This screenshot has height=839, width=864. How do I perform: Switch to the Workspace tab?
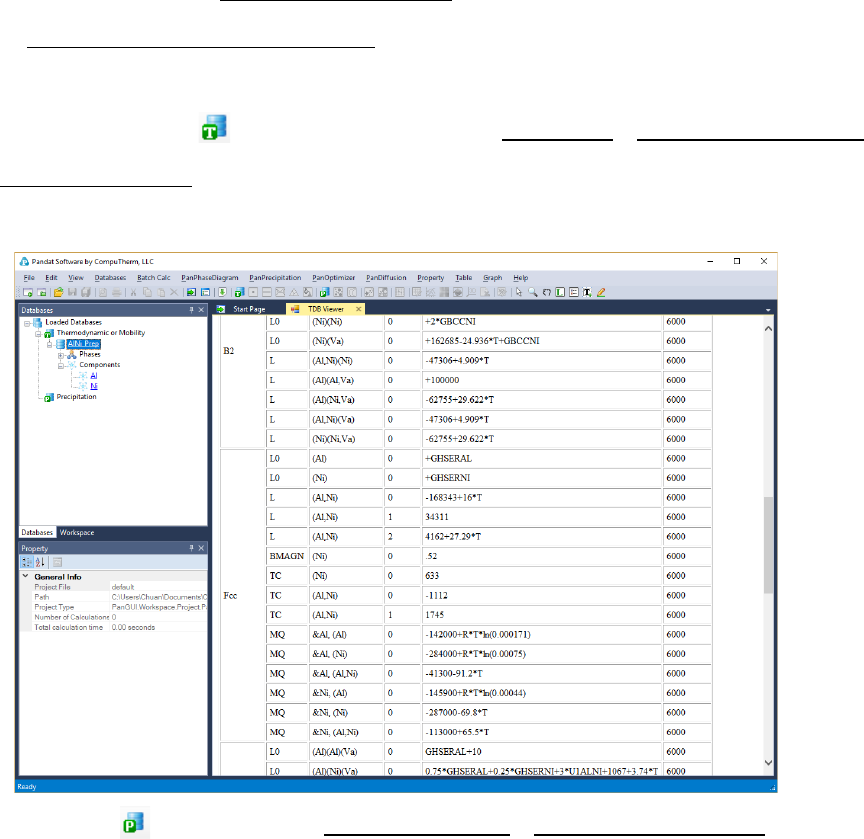coord(77,533)
